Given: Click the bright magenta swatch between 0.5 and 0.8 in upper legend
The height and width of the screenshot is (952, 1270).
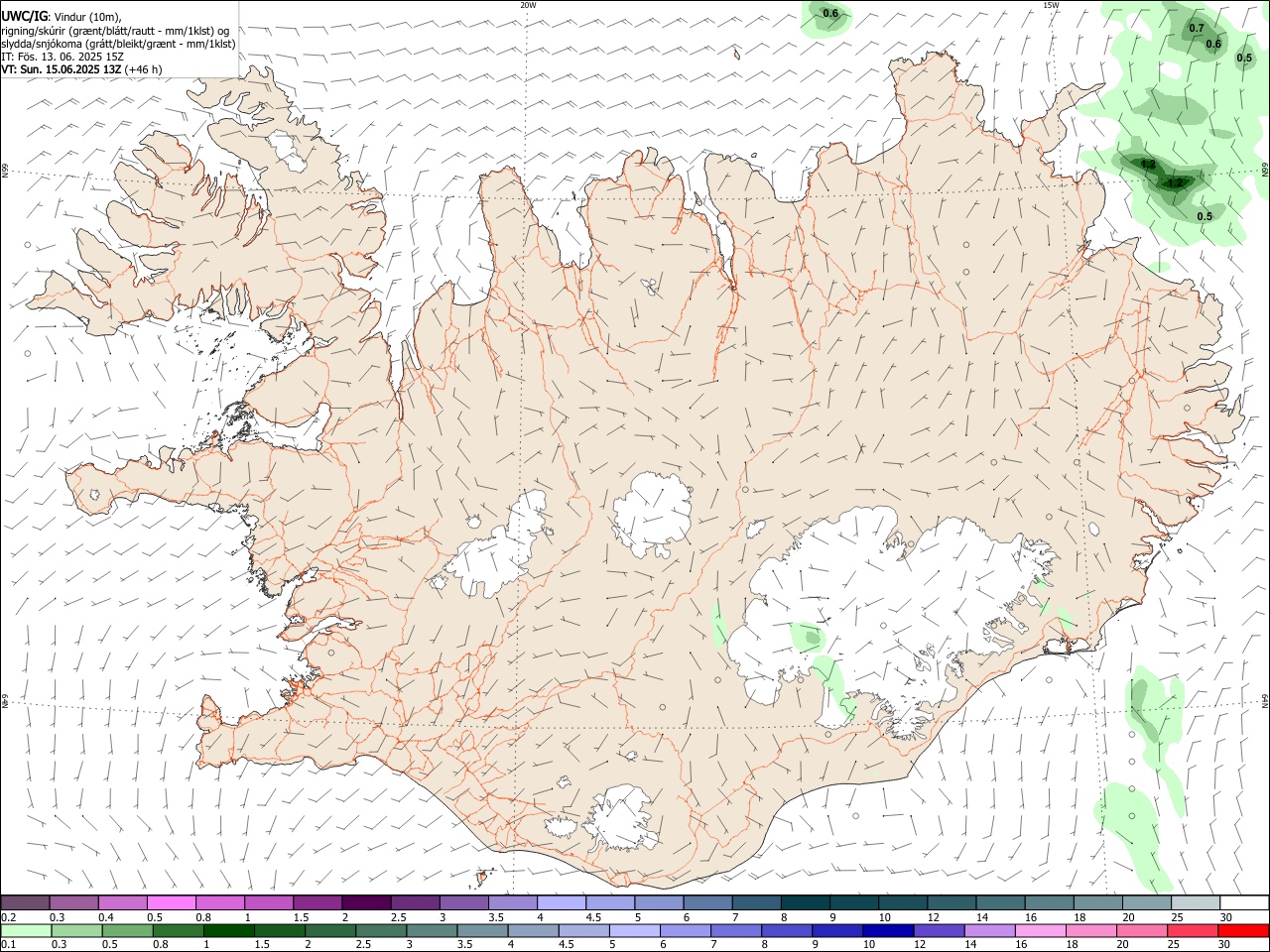Looking at the screenshot, I should pos(172,902).
